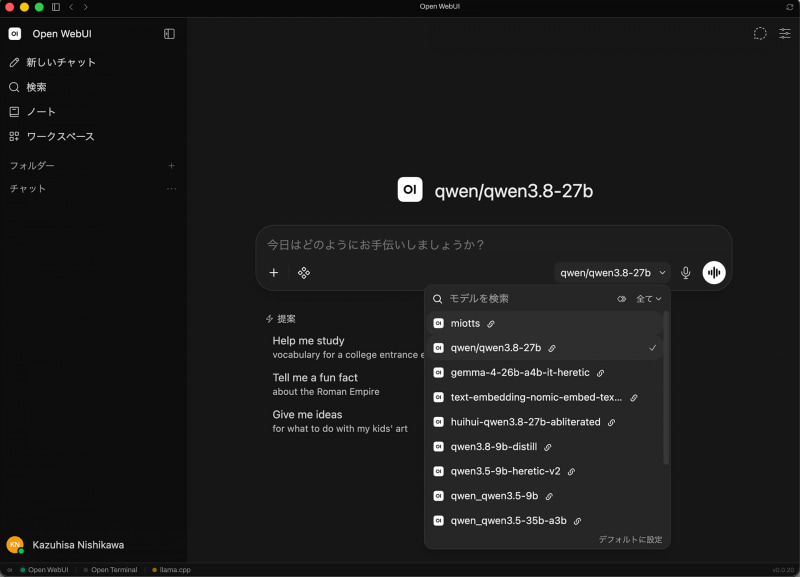Image resolution: width=800 pixels, height=577 pixels.
Task: Collapse the sidebar using the panel icon
Action: tap(169, 34)
